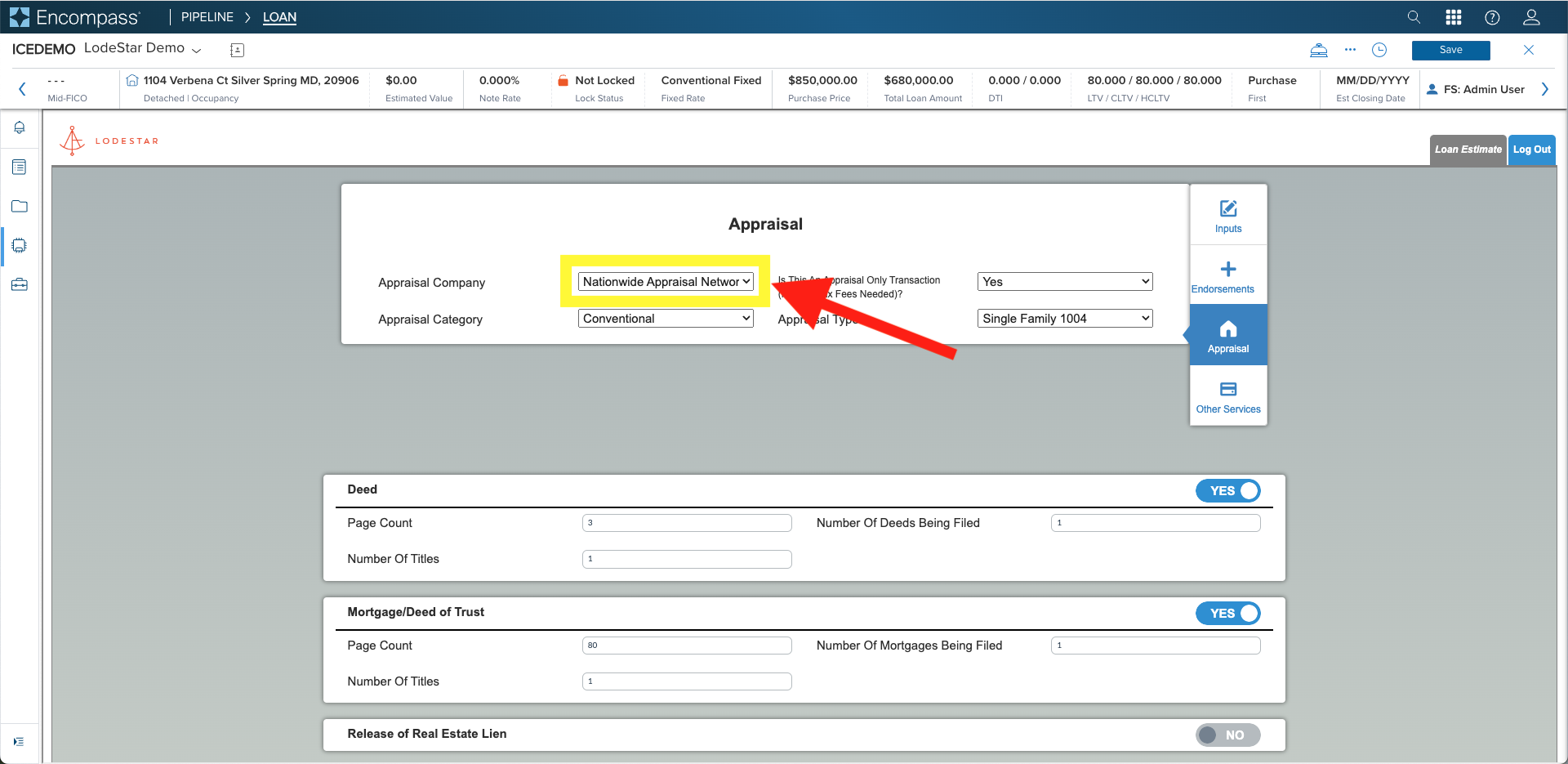Open the folder icon in sidebar
The width and height of the screenshot is (1568, 764).
coord(20,206)
